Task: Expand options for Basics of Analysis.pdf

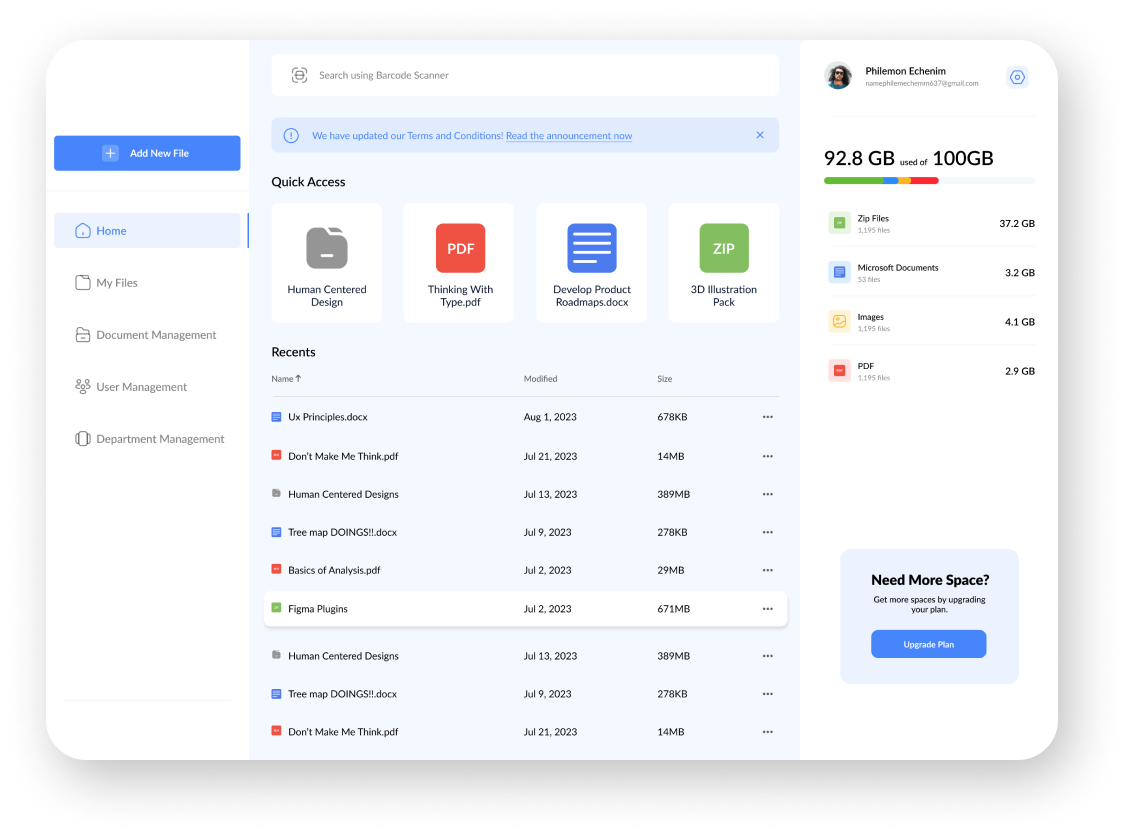Action: 767,570
